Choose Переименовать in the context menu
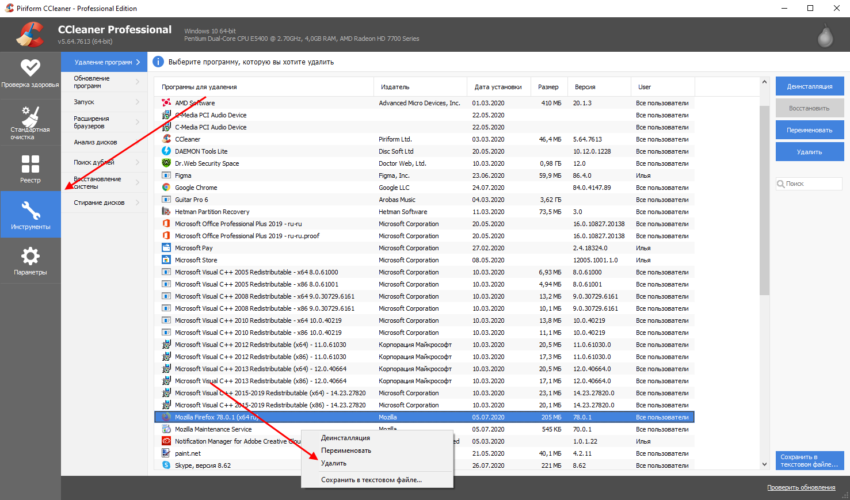 click(x=346, y=451)
